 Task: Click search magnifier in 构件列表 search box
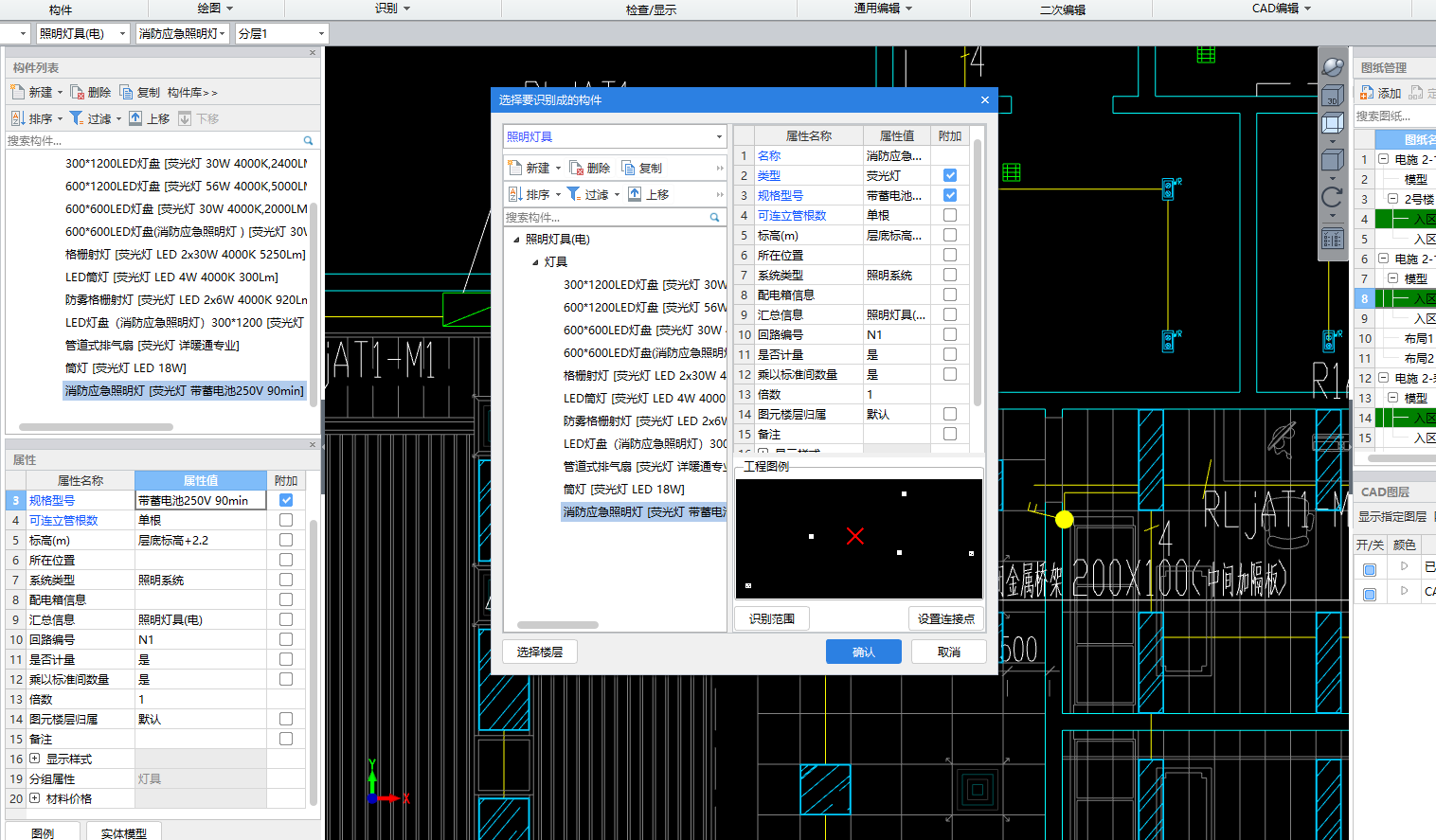point(308,140)
